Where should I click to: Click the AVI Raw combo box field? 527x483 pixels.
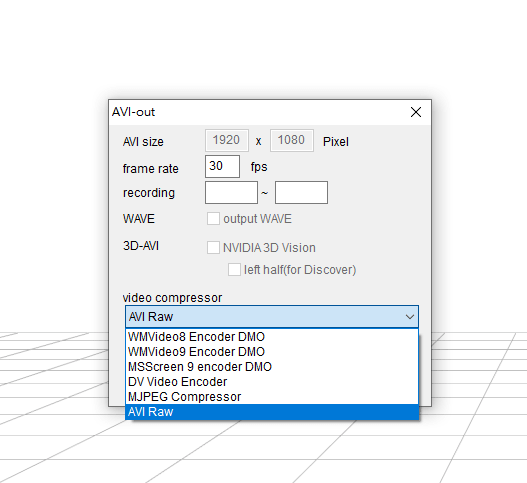click(272, 317)
